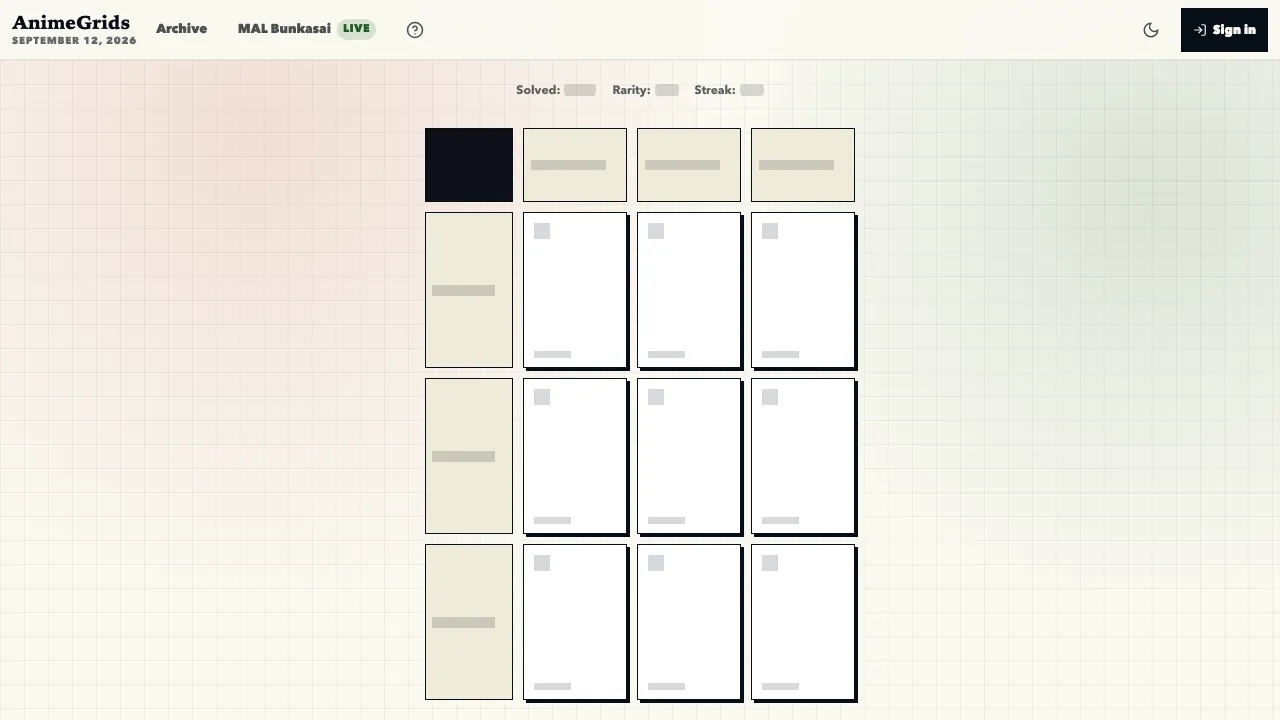The image size is (1280, 720).
Task: Click the AnimeGrids logo
Action: click(71, 22)
